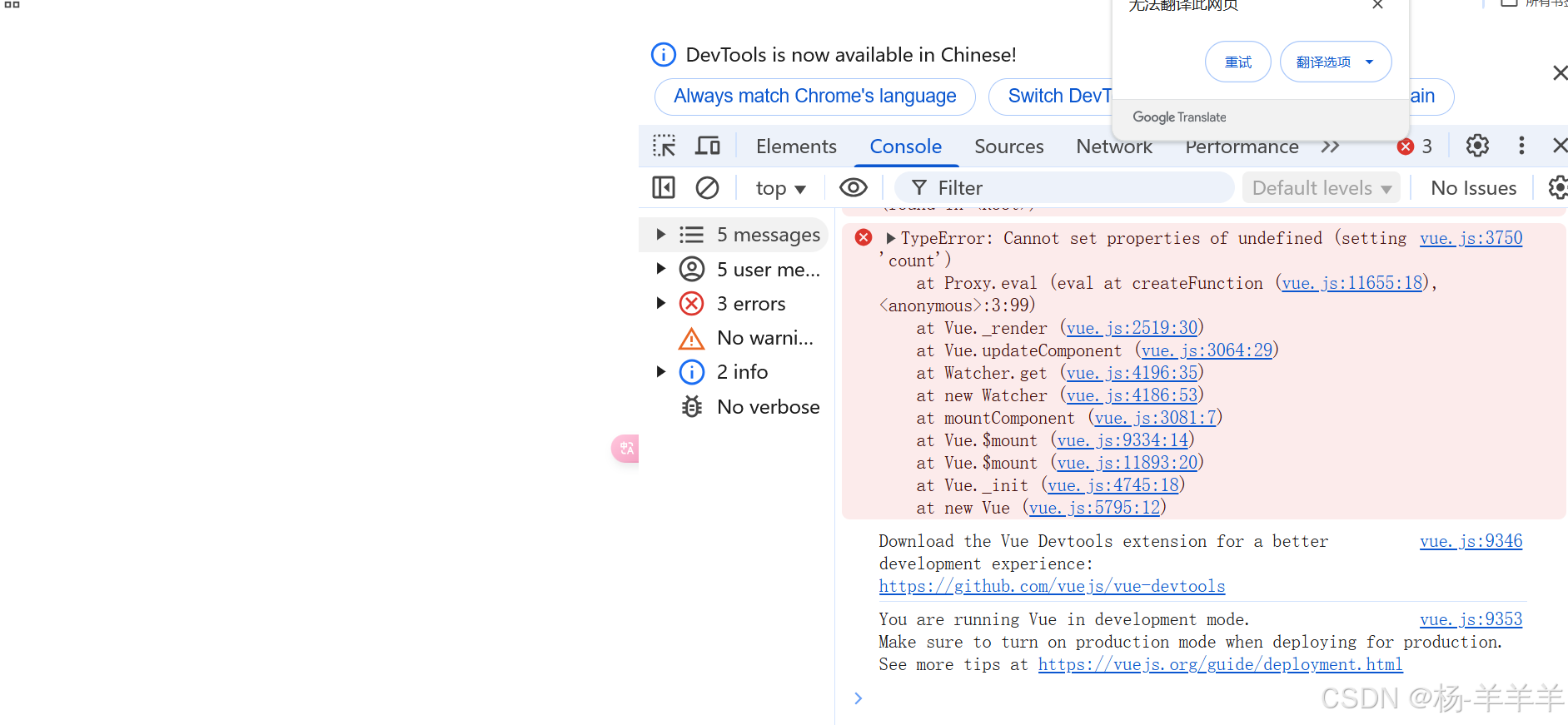This screenshot has height=725, width=1568.
Task: Expand the 5 user messages group
Action: point(660,269)
